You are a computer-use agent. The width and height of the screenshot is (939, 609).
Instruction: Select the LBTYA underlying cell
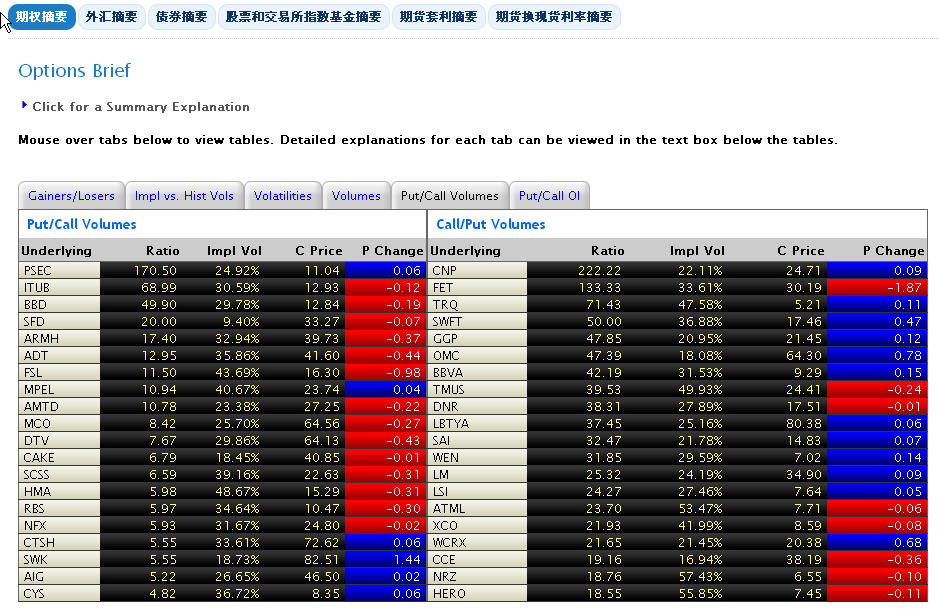tap(477, 423)
